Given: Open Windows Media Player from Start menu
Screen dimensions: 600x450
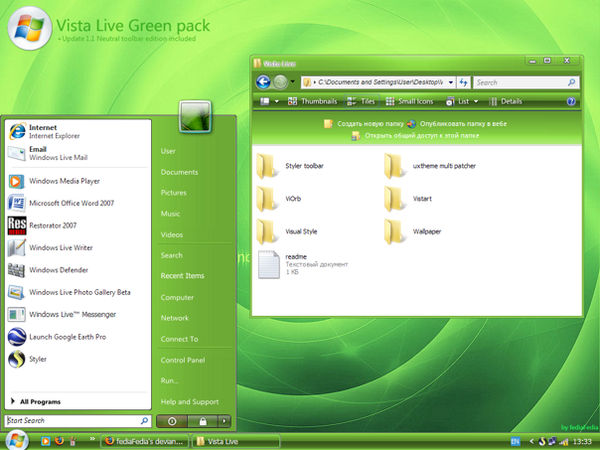Looking at the screenshot, I should (78, 181).
